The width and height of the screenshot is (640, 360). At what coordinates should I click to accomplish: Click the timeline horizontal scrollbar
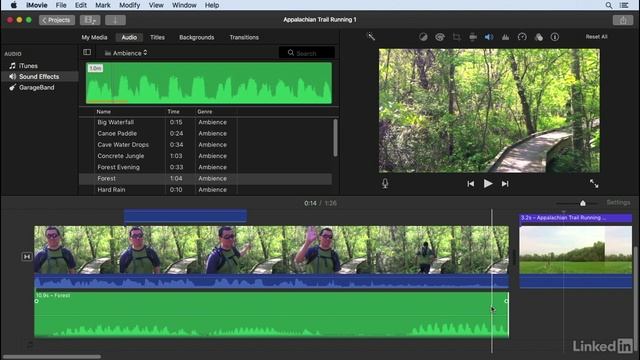coord(51,357)
